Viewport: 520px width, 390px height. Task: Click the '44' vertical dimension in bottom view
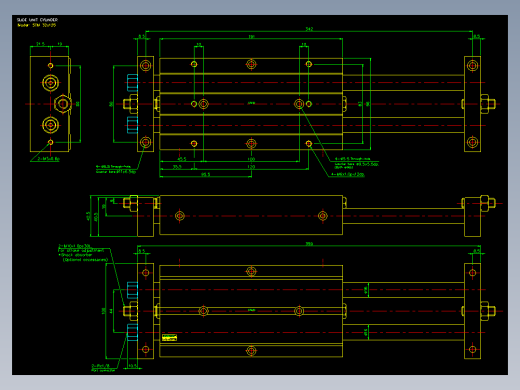[x=111, y=311]
